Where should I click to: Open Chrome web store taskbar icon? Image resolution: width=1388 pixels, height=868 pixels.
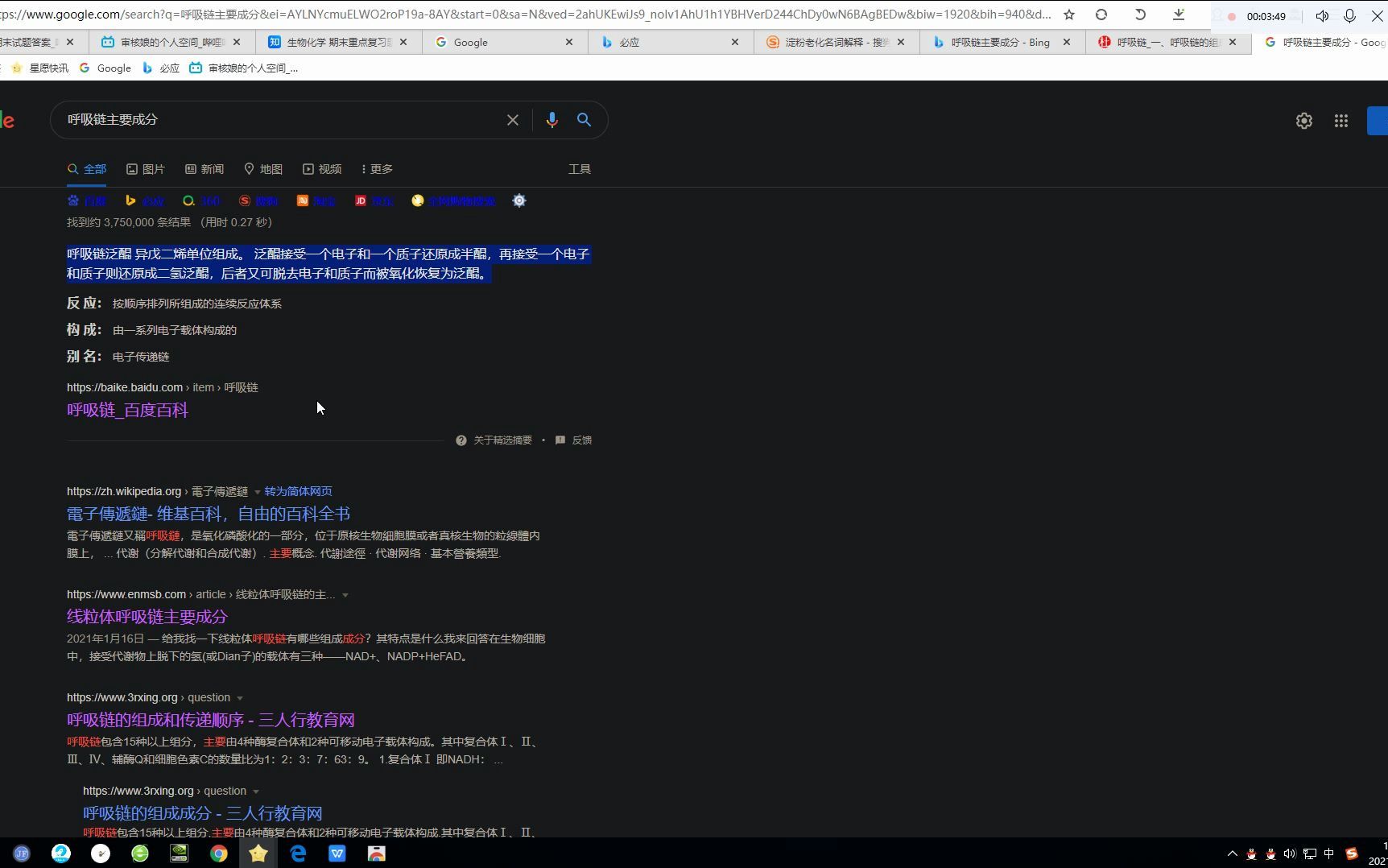(x=377, y=854)
